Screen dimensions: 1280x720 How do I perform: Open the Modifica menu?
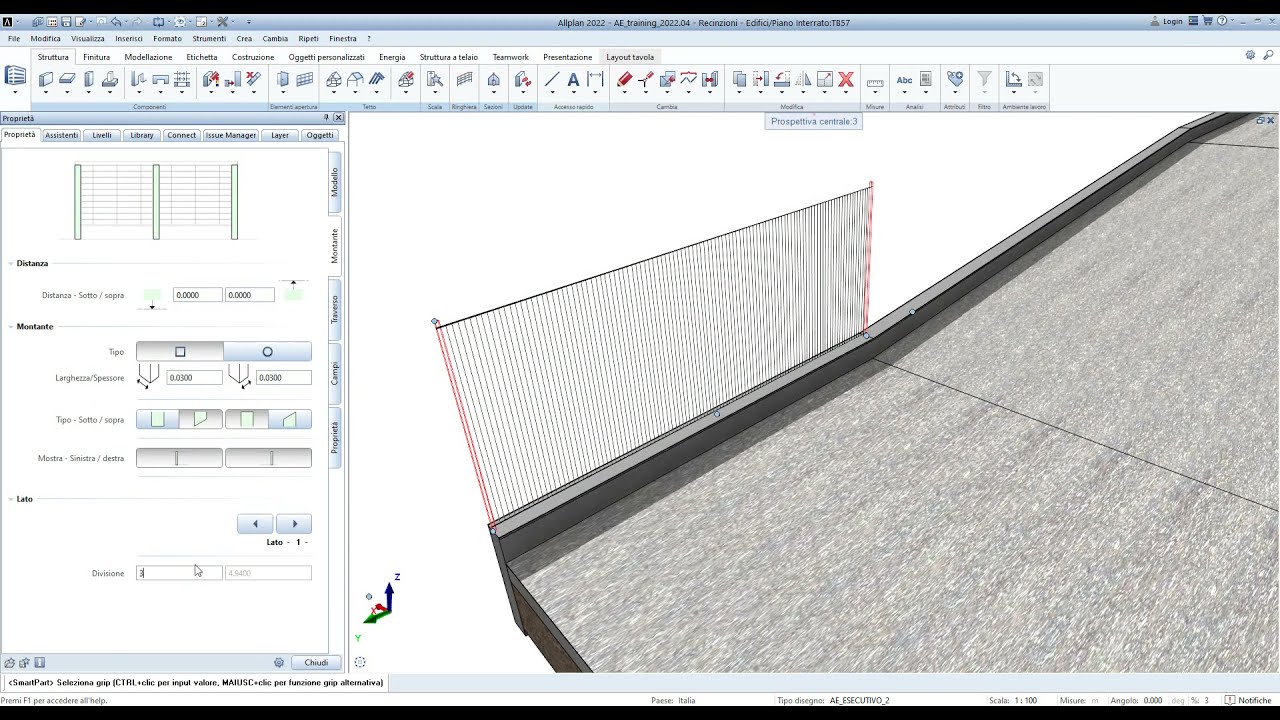[46, 39]
